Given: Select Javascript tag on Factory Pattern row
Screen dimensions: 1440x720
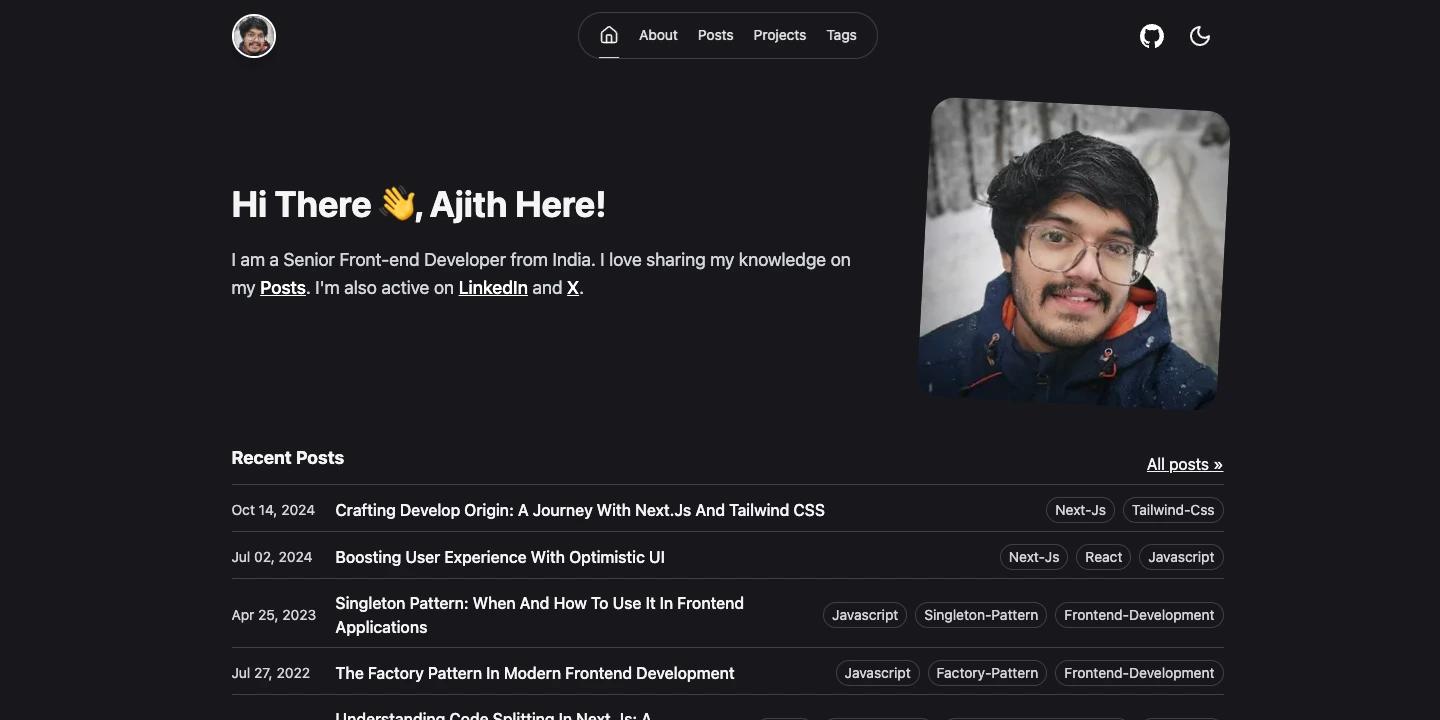Looking at the screenshot, I should [x=878, y=673].
